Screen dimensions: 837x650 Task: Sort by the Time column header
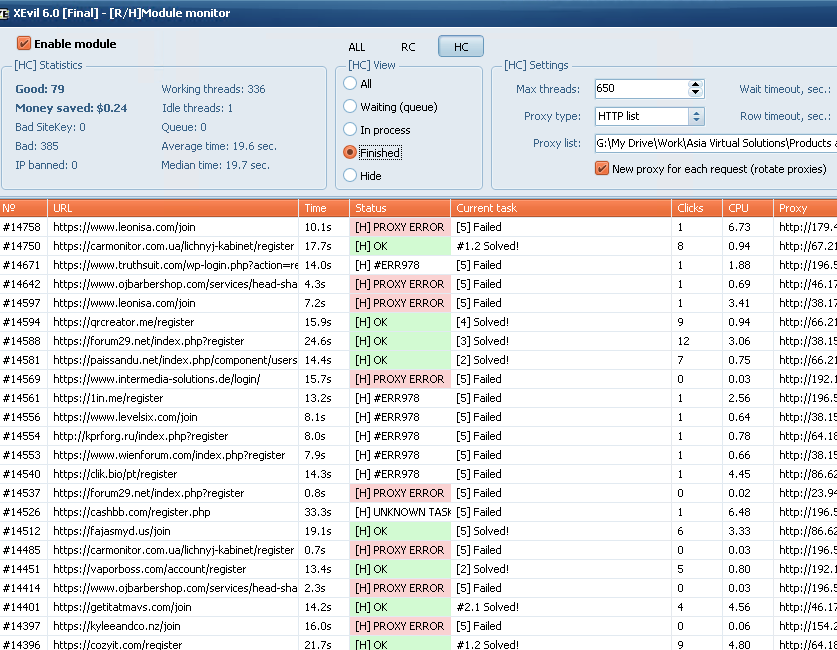[324, 208]
